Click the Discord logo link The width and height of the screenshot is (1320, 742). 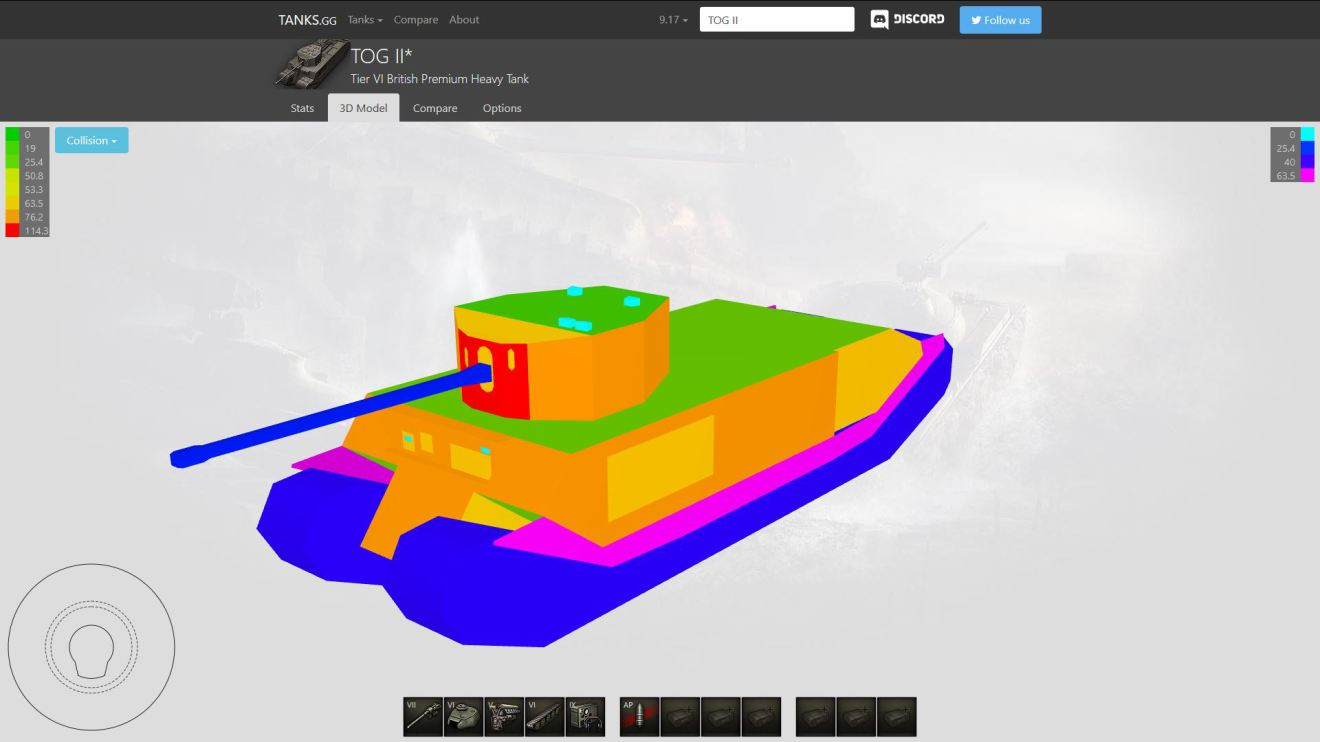907,20
